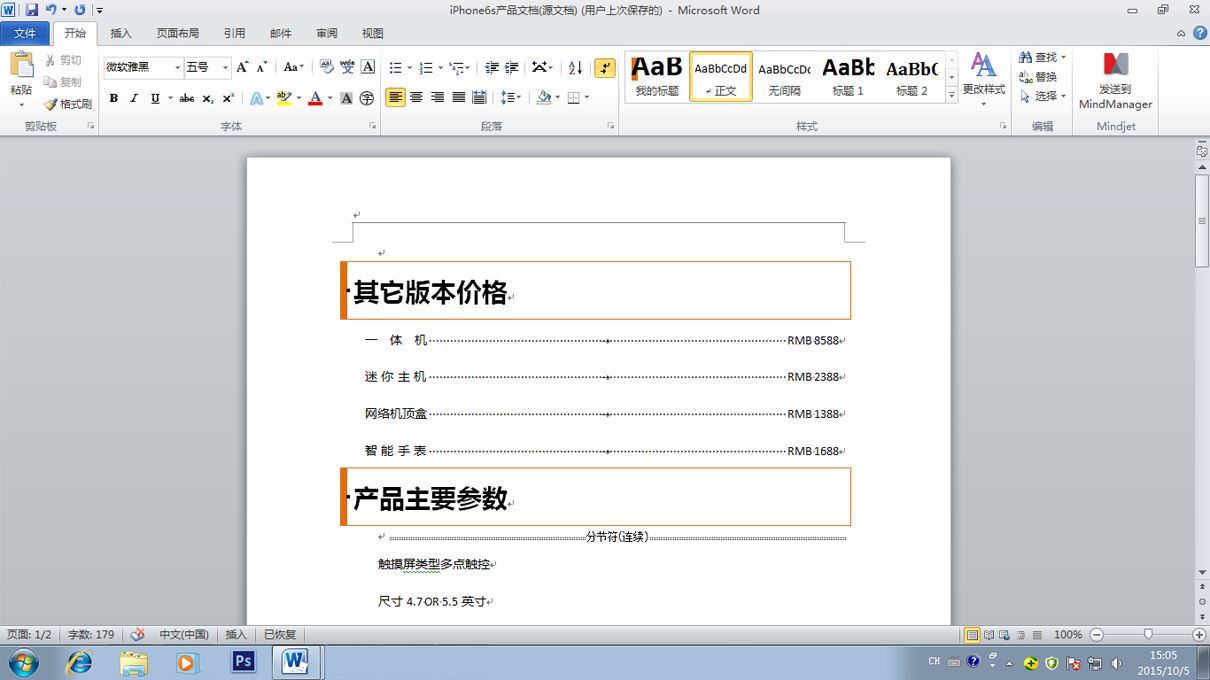The height and width of the screenshot is (680, 1210).
Task: Click the Copy (复制) button
Action: (64, 82)
